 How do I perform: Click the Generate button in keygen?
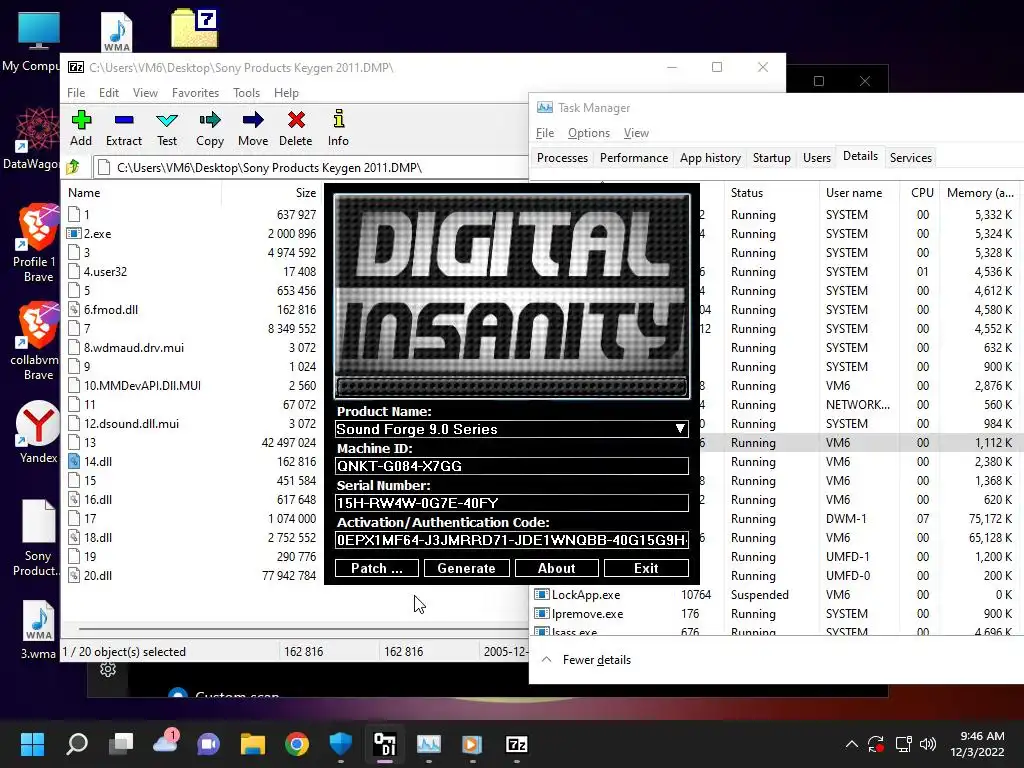pyautogui.click(x=466, y=568)
